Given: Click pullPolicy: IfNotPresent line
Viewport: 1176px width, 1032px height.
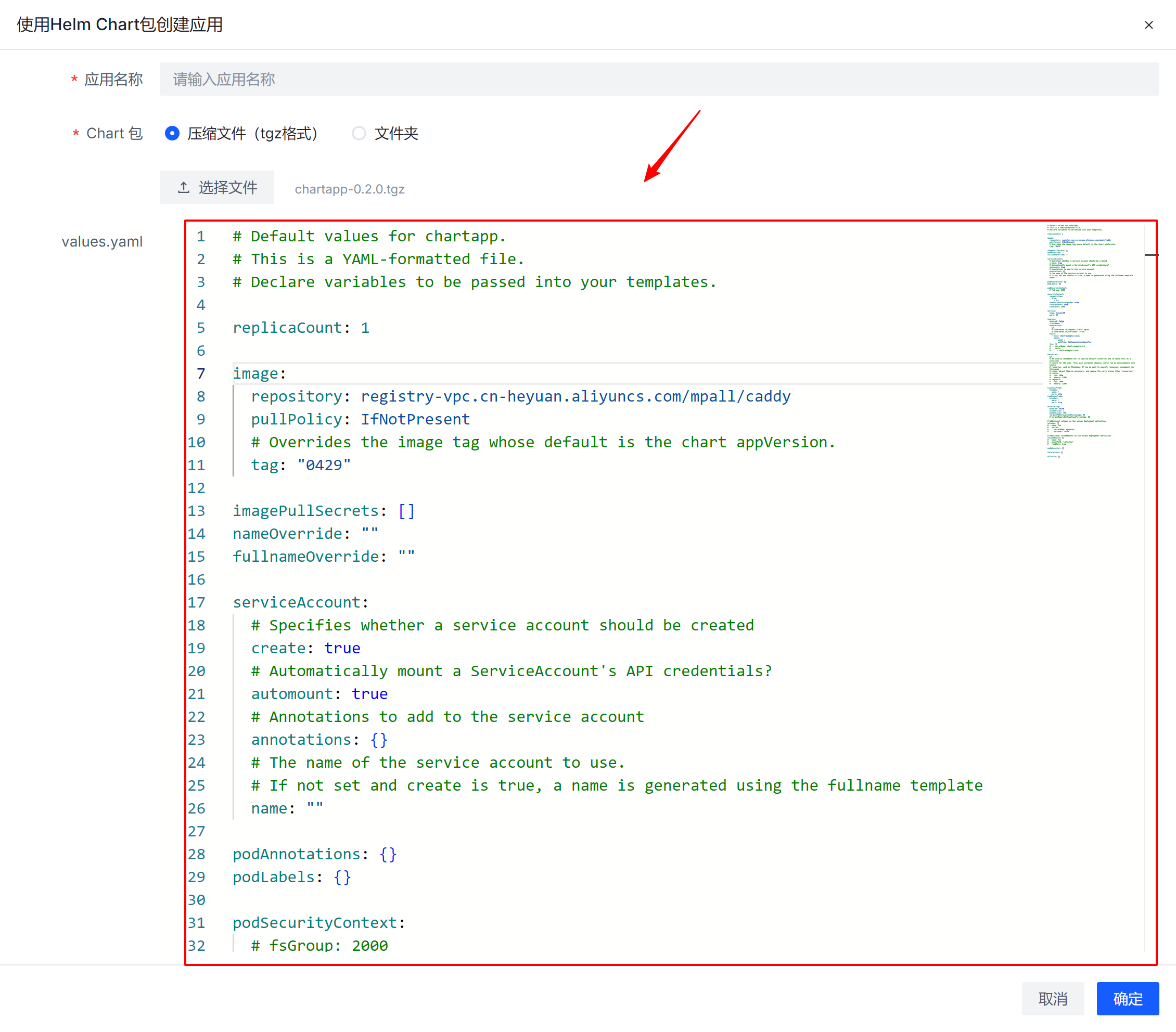Looking at the screenshot, I should pos(360,419).
